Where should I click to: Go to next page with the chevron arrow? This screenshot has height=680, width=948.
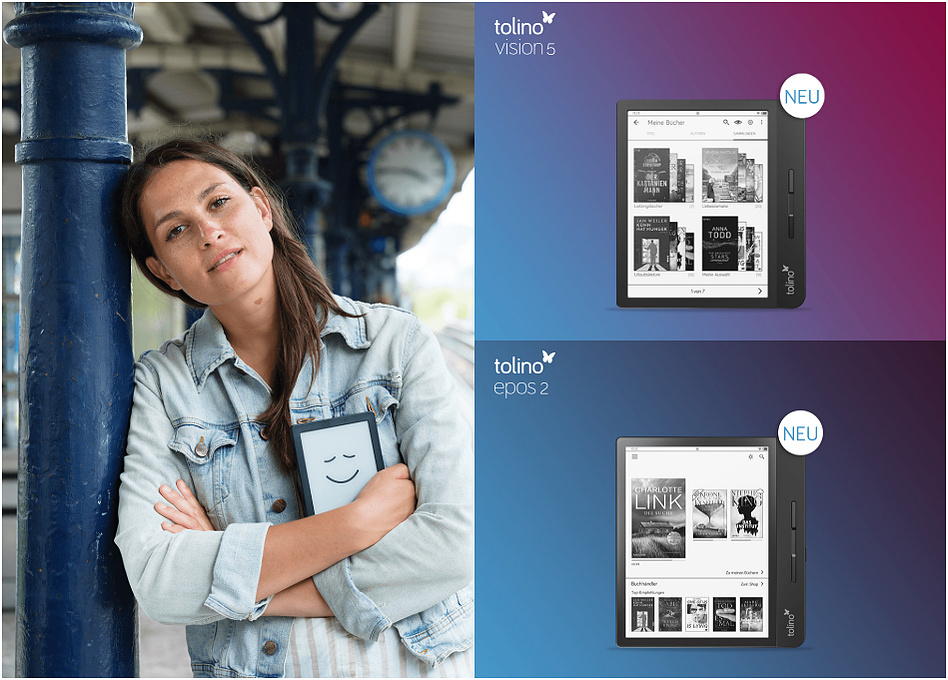[760, 291]
